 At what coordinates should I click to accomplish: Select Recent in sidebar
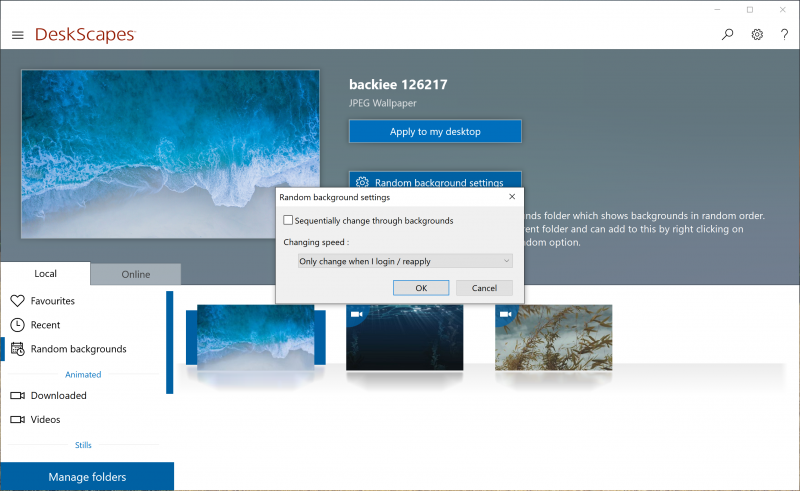(x=45, y=325)
